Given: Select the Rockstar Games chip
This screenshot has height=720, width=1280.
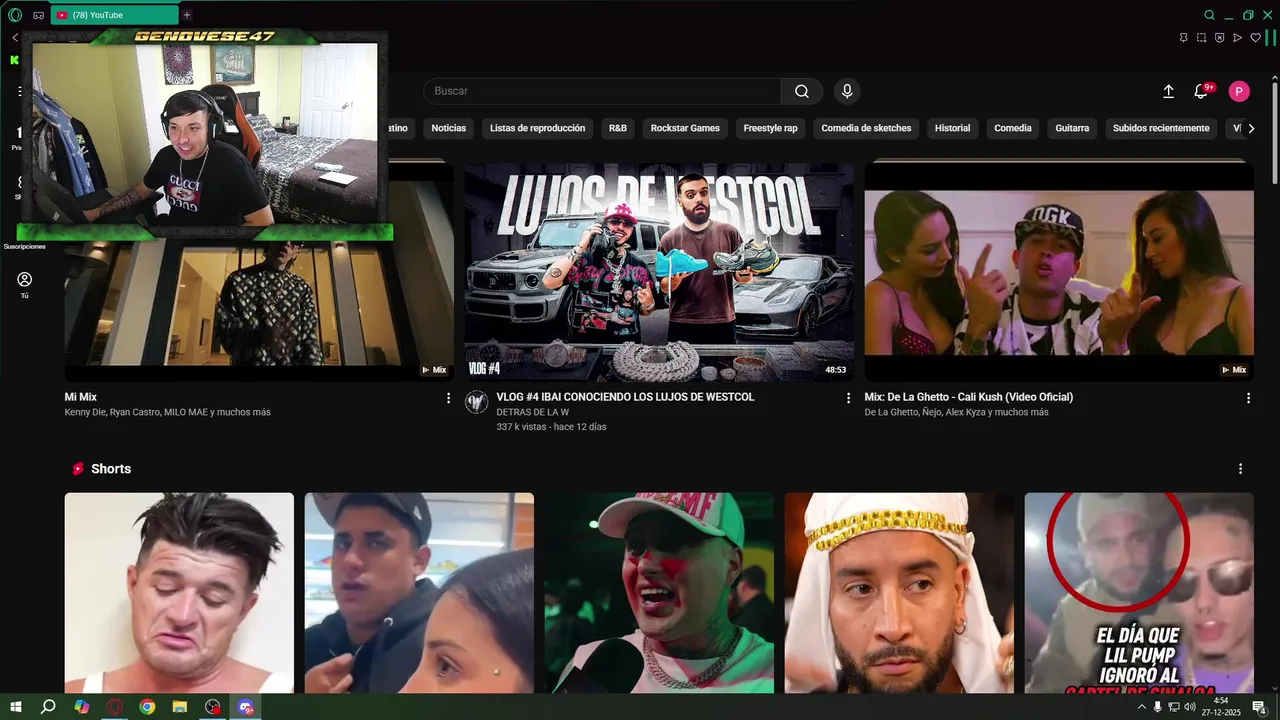Looking at the screenshot, I should tap(685, 128).
